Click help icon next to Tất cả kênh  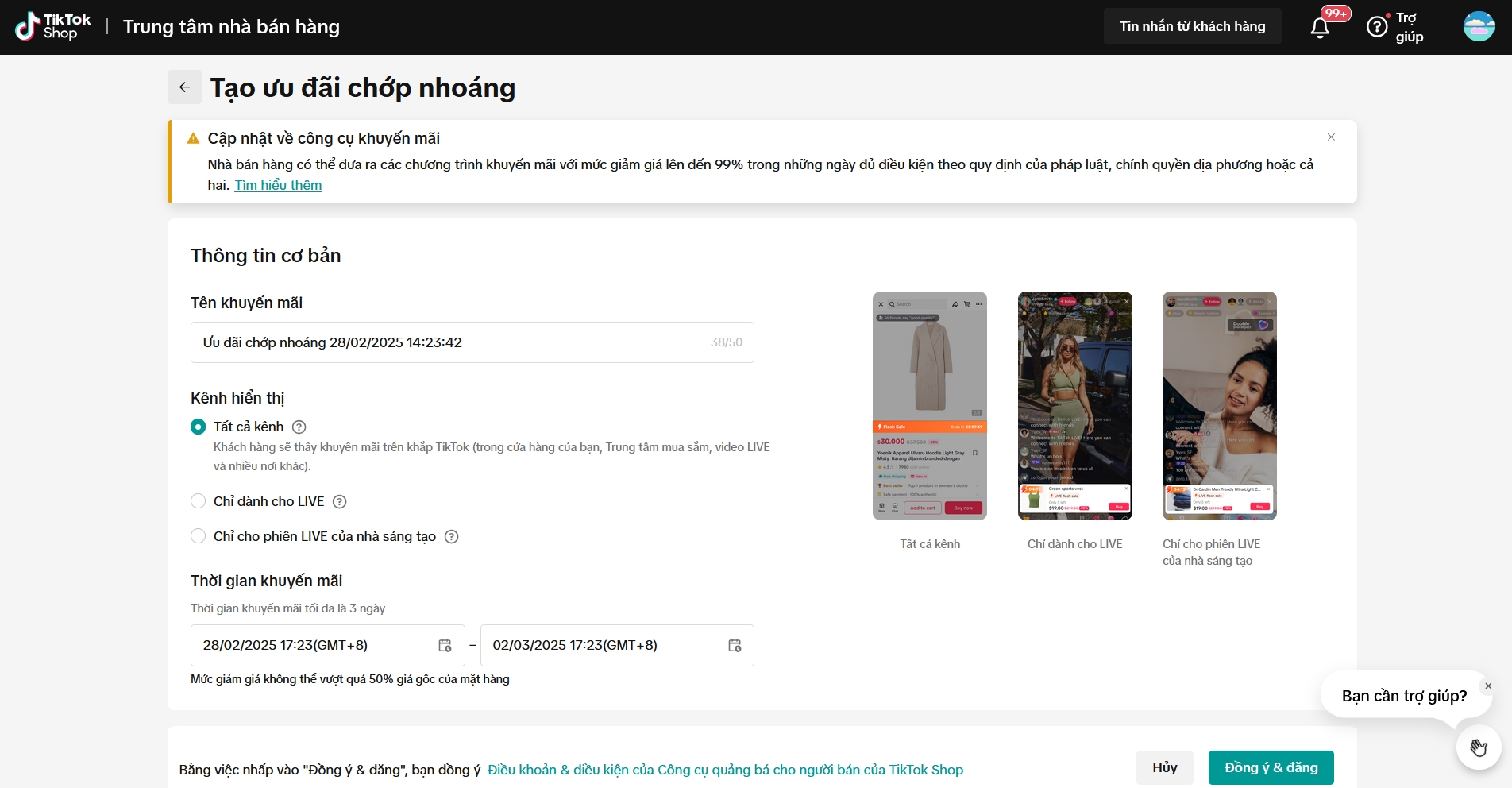pyautogui.click(x=299, y=427)
